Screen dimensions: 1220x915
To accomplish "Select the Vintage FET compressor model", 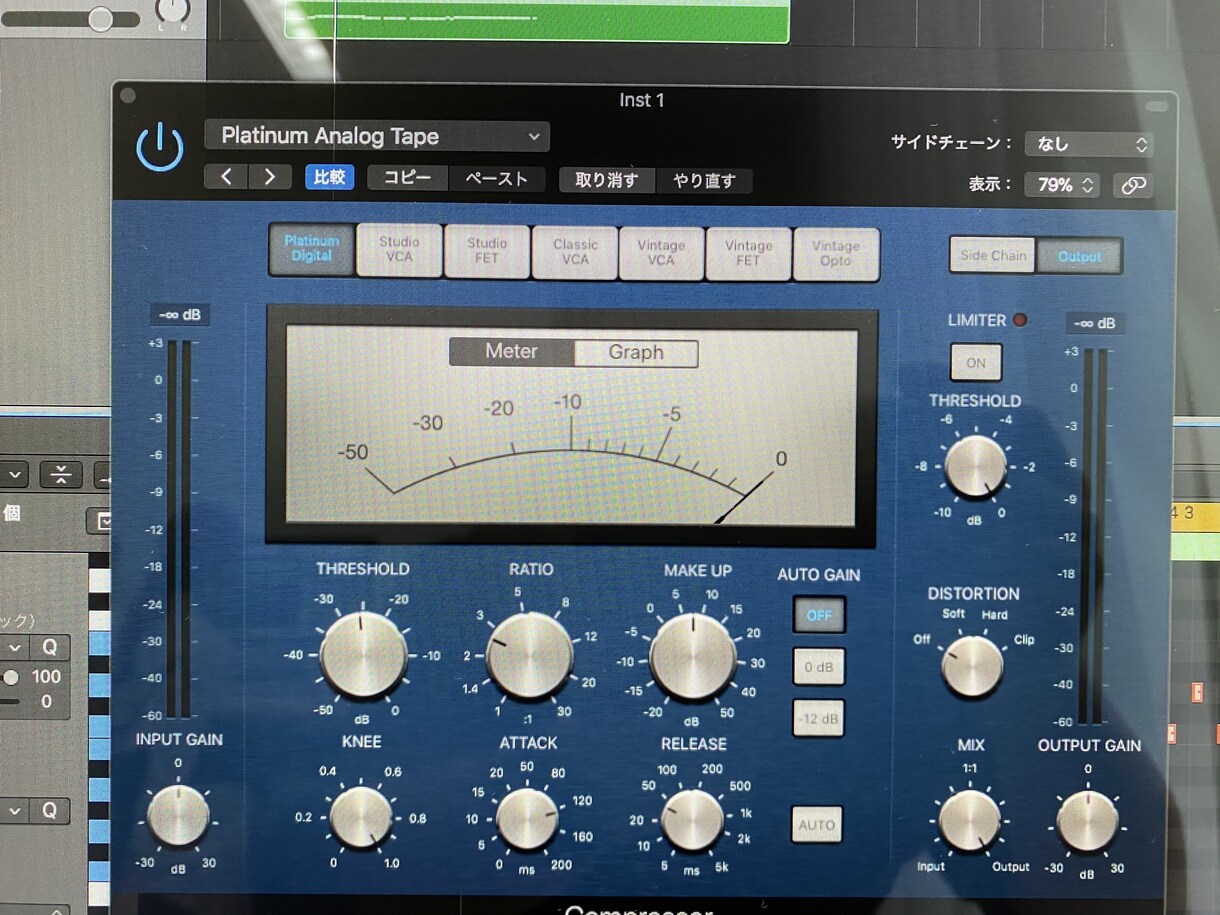I will tap(748, 254).
